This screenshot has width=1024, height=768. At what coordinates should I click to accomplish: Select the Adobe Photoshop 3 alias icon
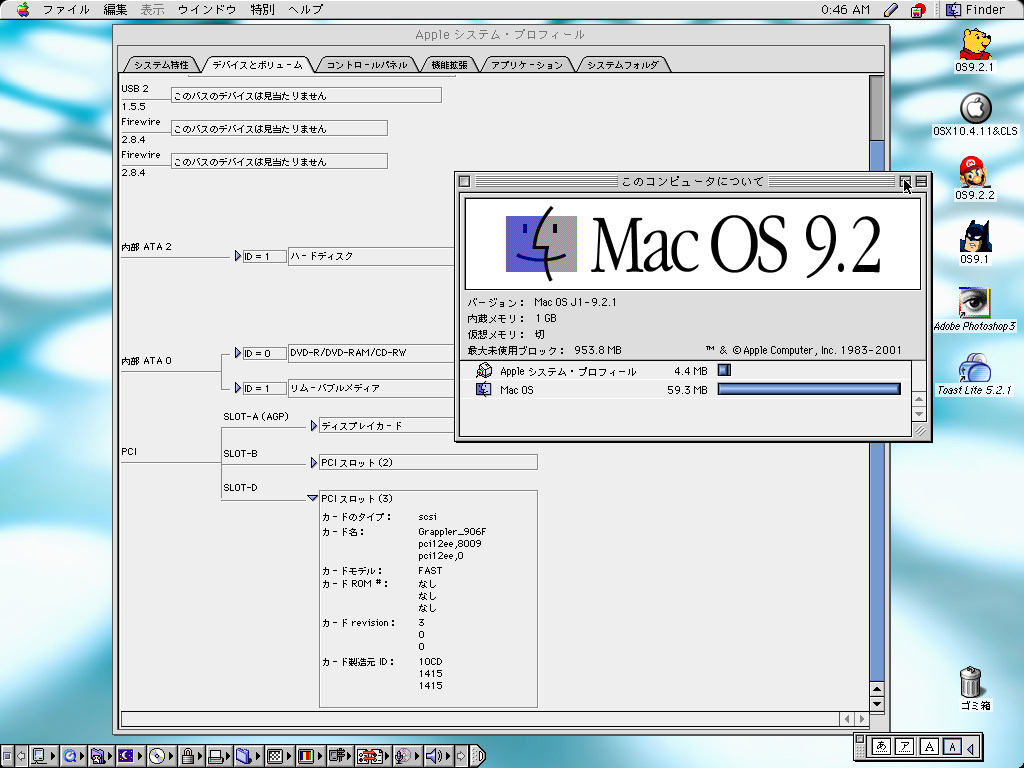click(974, 303)
